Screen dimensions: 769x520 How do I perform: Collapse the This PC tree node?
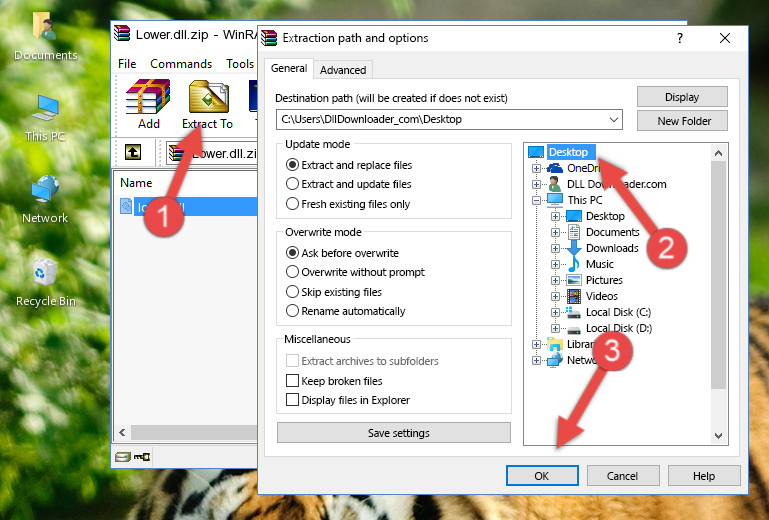click(536, 200)
